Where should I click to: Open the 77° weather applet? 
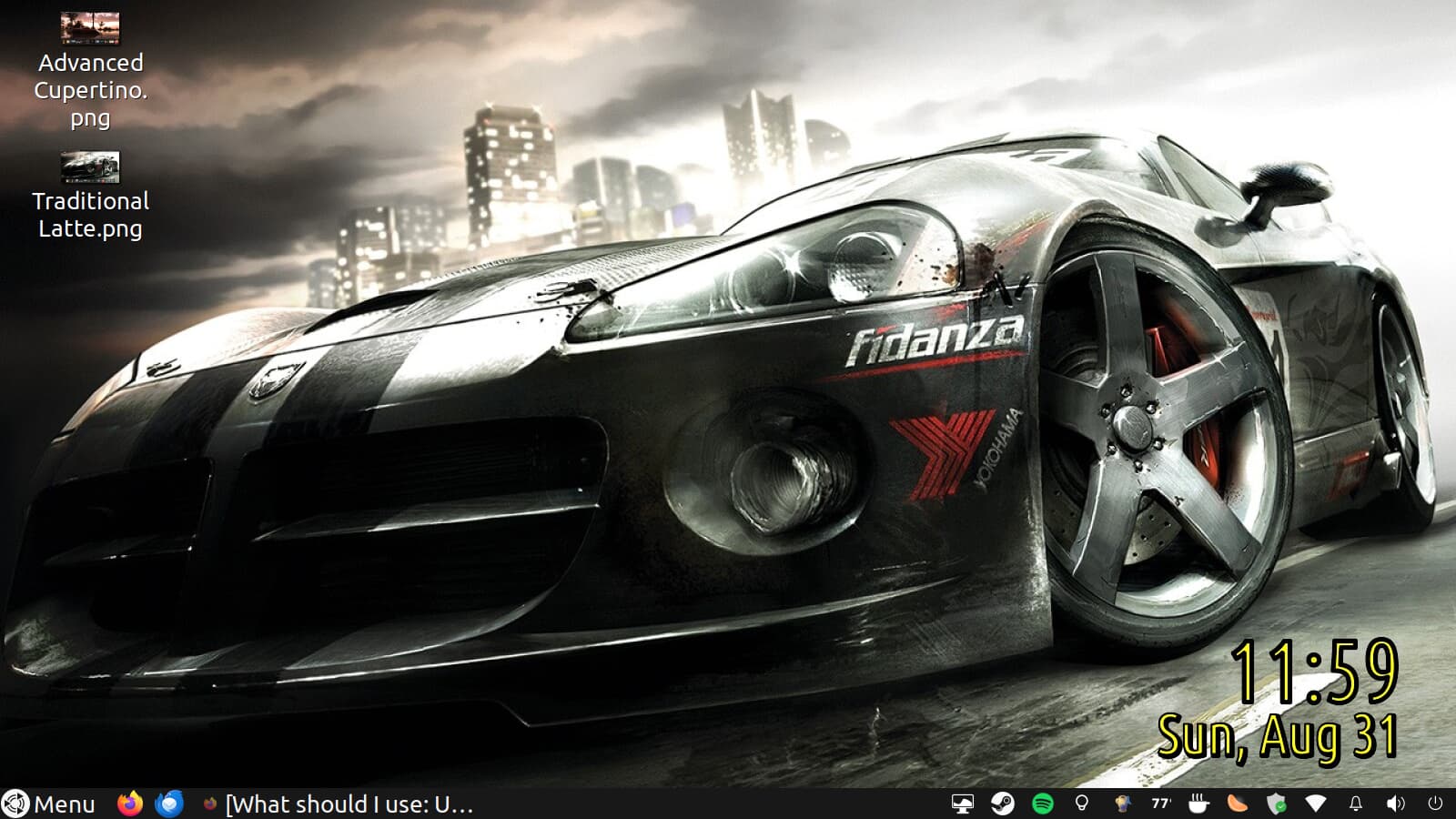(x=1161, y=804)
